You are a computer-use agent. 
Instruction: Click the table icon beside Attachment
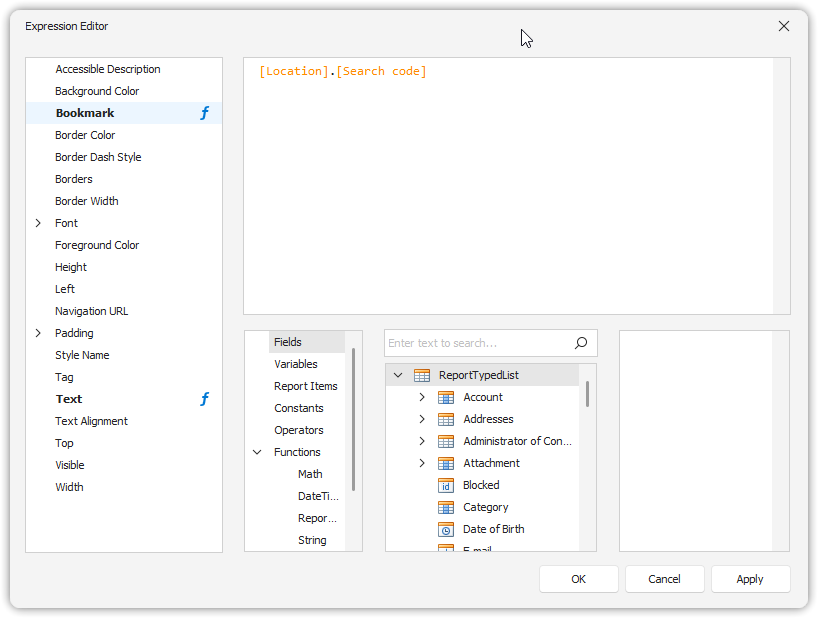445,463
